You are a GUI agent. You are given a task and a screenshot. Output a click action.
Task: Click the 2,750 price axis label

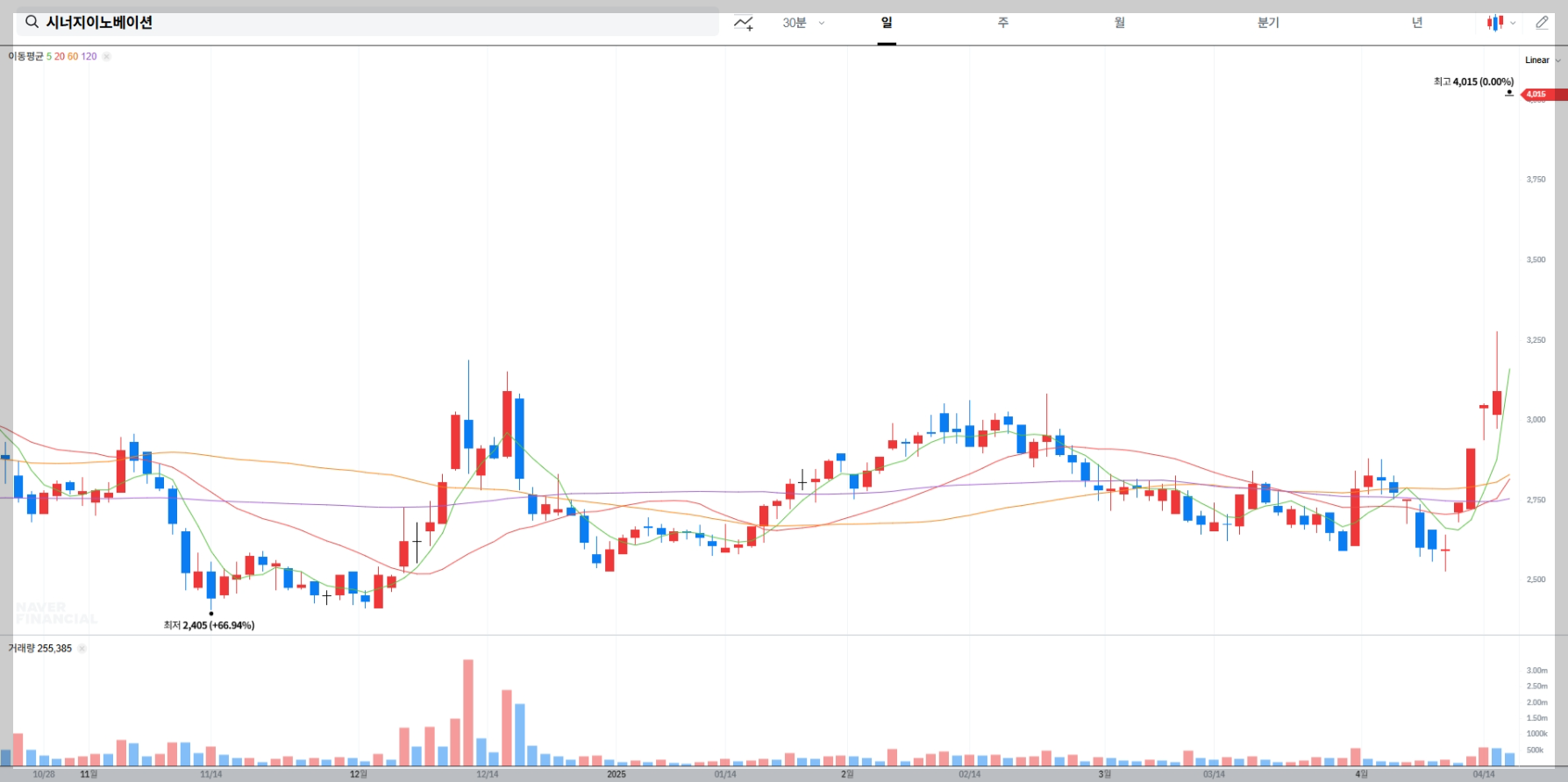(1536, 500)
